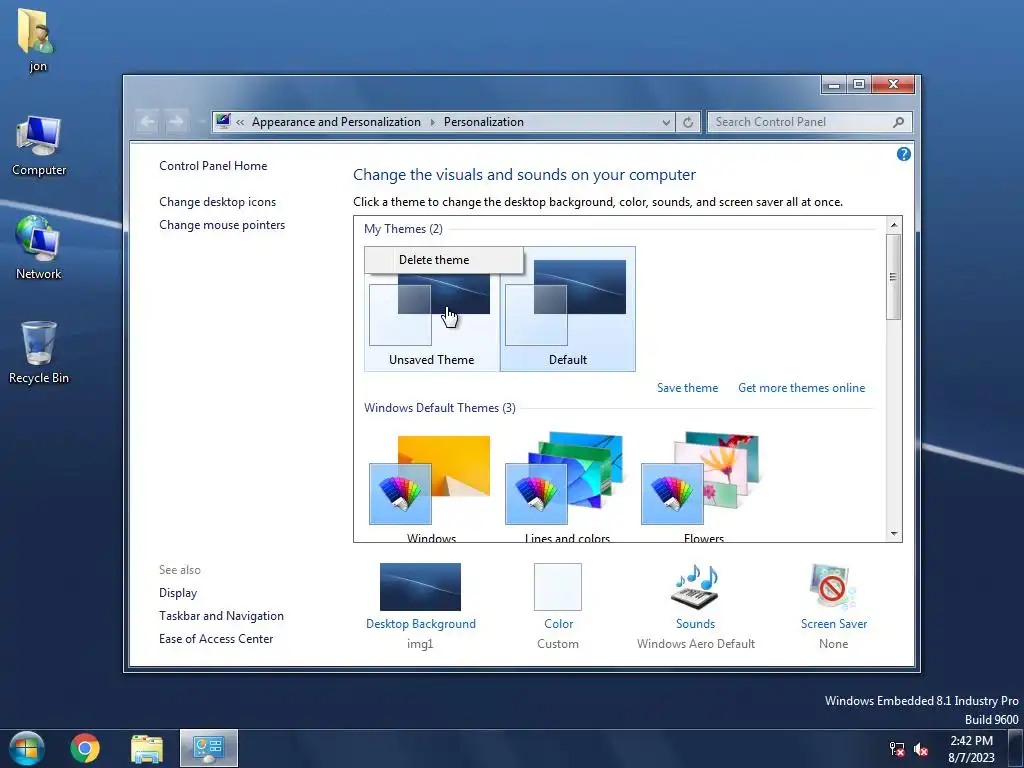Expand the Appearance and Personalization breadcrumb arrow
The height and width of the screenshot is (768, 1024).
(432, 122)
